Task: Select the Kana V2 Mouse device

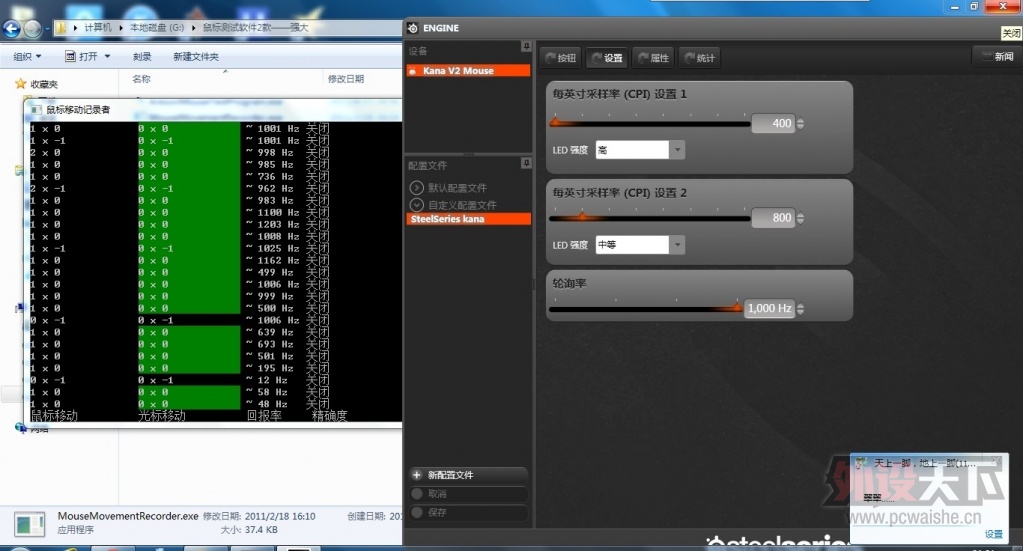Action: (x=468, y=70)
